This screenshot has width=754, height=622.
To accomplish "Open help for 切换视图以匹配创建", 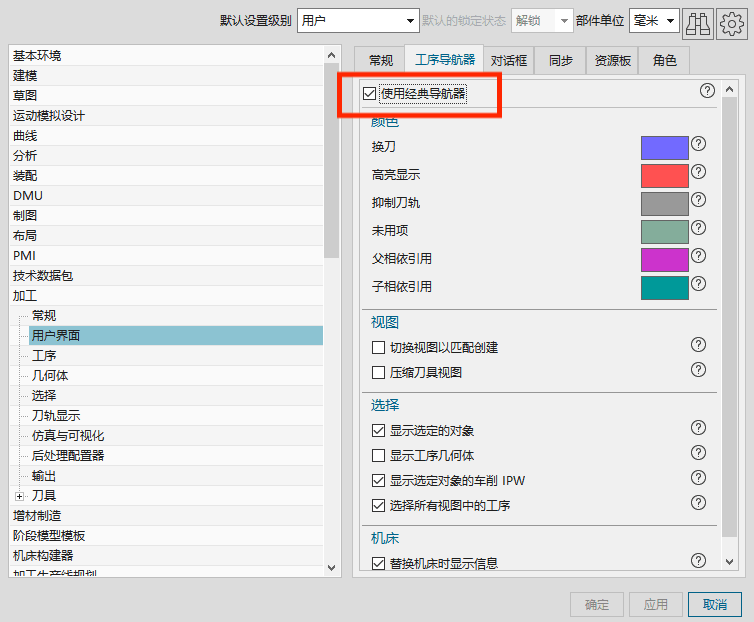I will [x=698, y=344].
